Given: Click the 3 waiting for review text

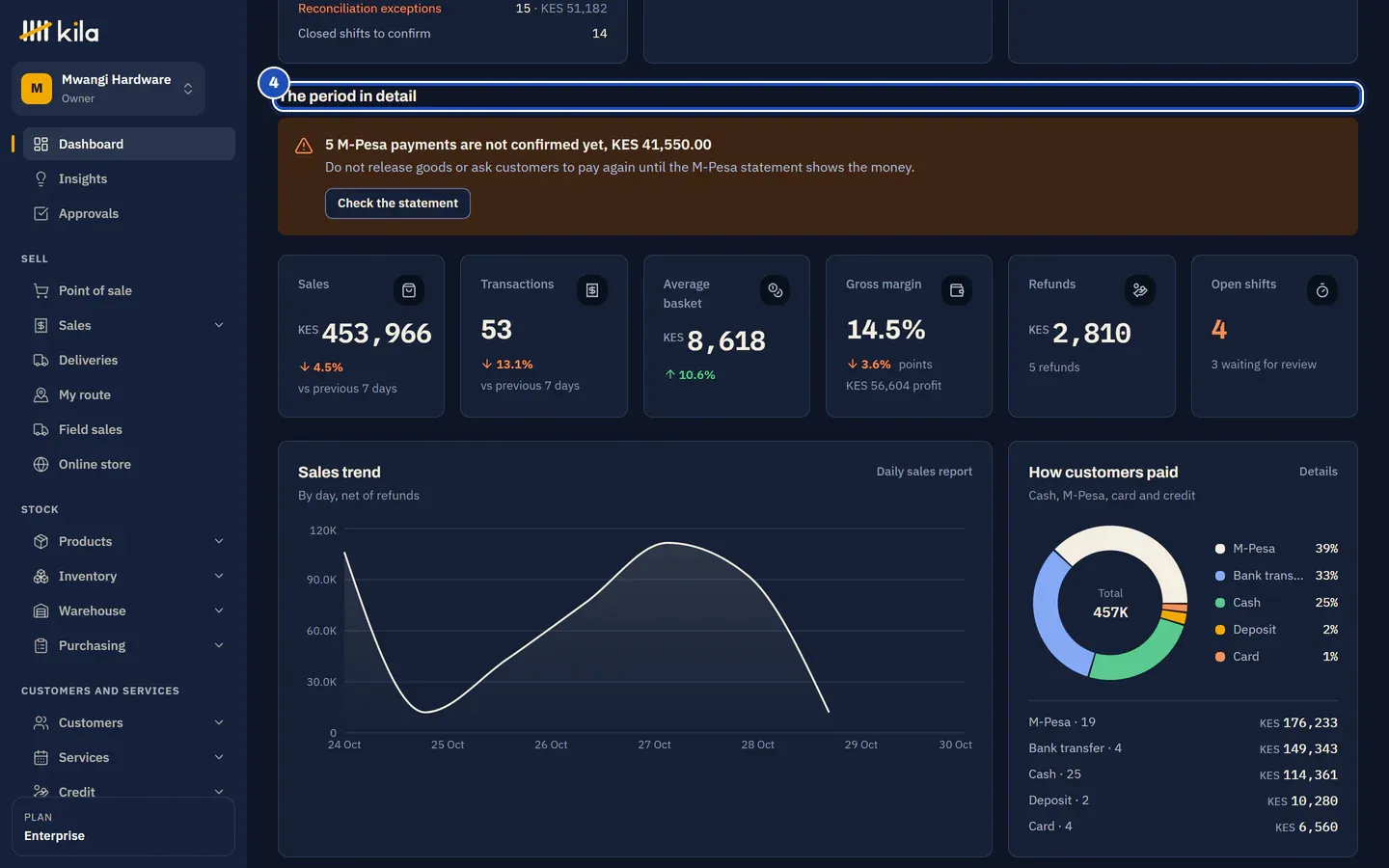Looking at the screenshot, I should point(1264,365).
